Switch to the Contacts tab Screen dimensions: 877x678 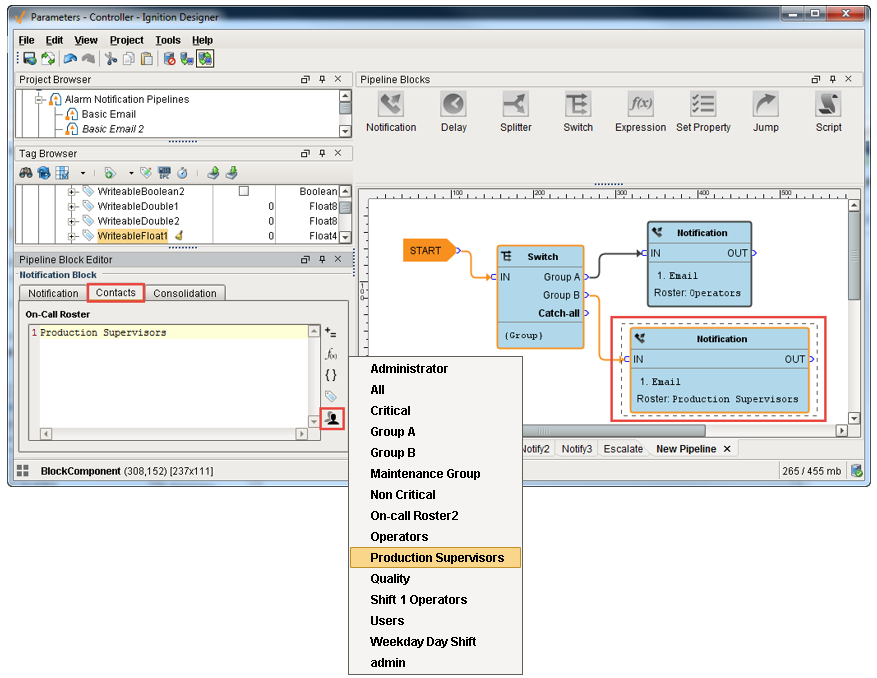[116, 293]
